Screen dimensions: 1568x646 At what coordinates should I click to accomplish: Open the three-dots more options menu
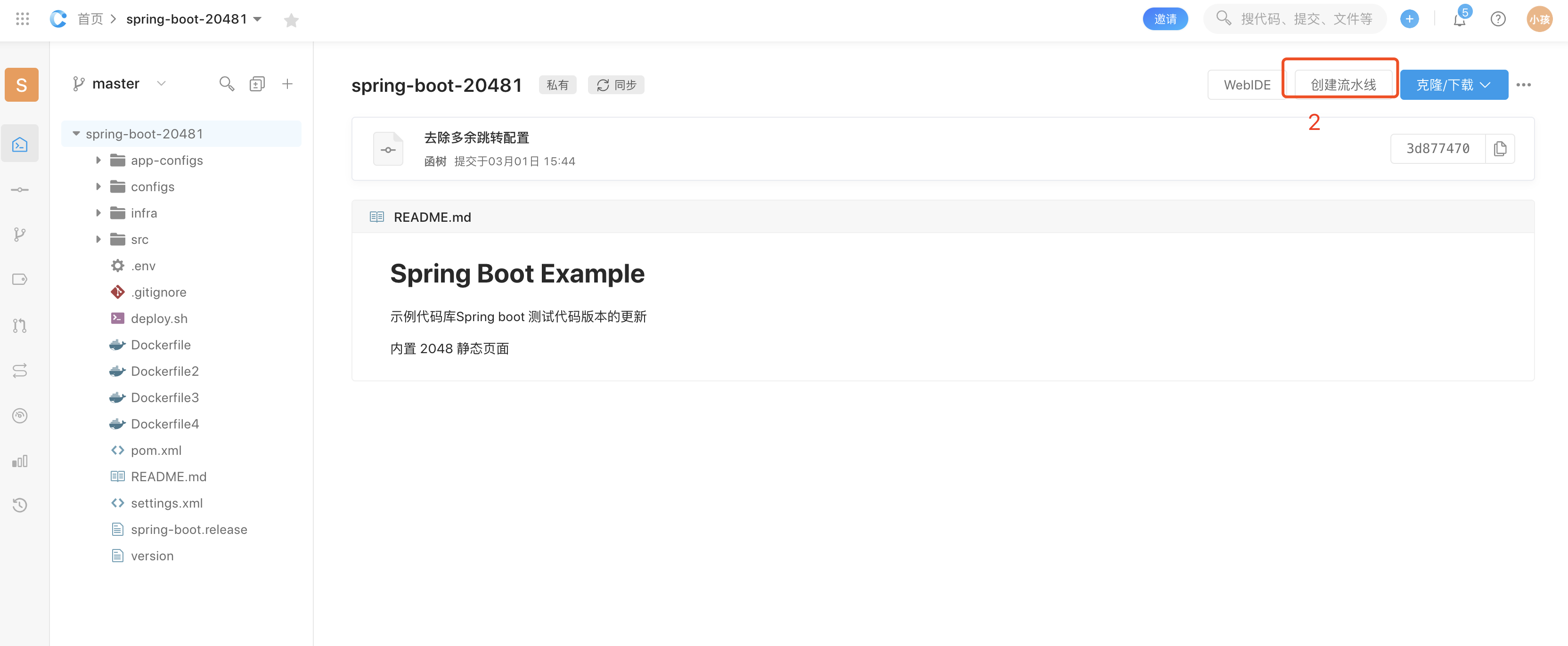(1523, 85)
